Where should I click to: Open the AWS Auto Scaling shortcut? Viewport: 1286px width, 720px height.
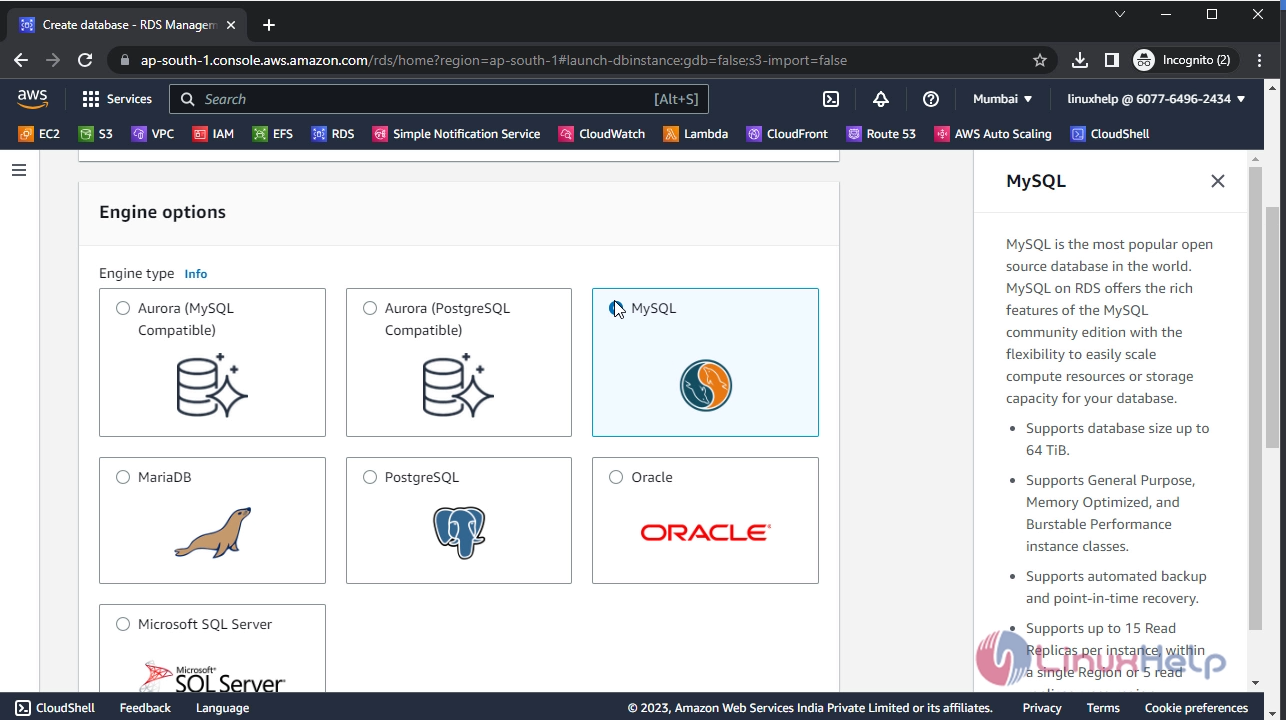(993, 134)
